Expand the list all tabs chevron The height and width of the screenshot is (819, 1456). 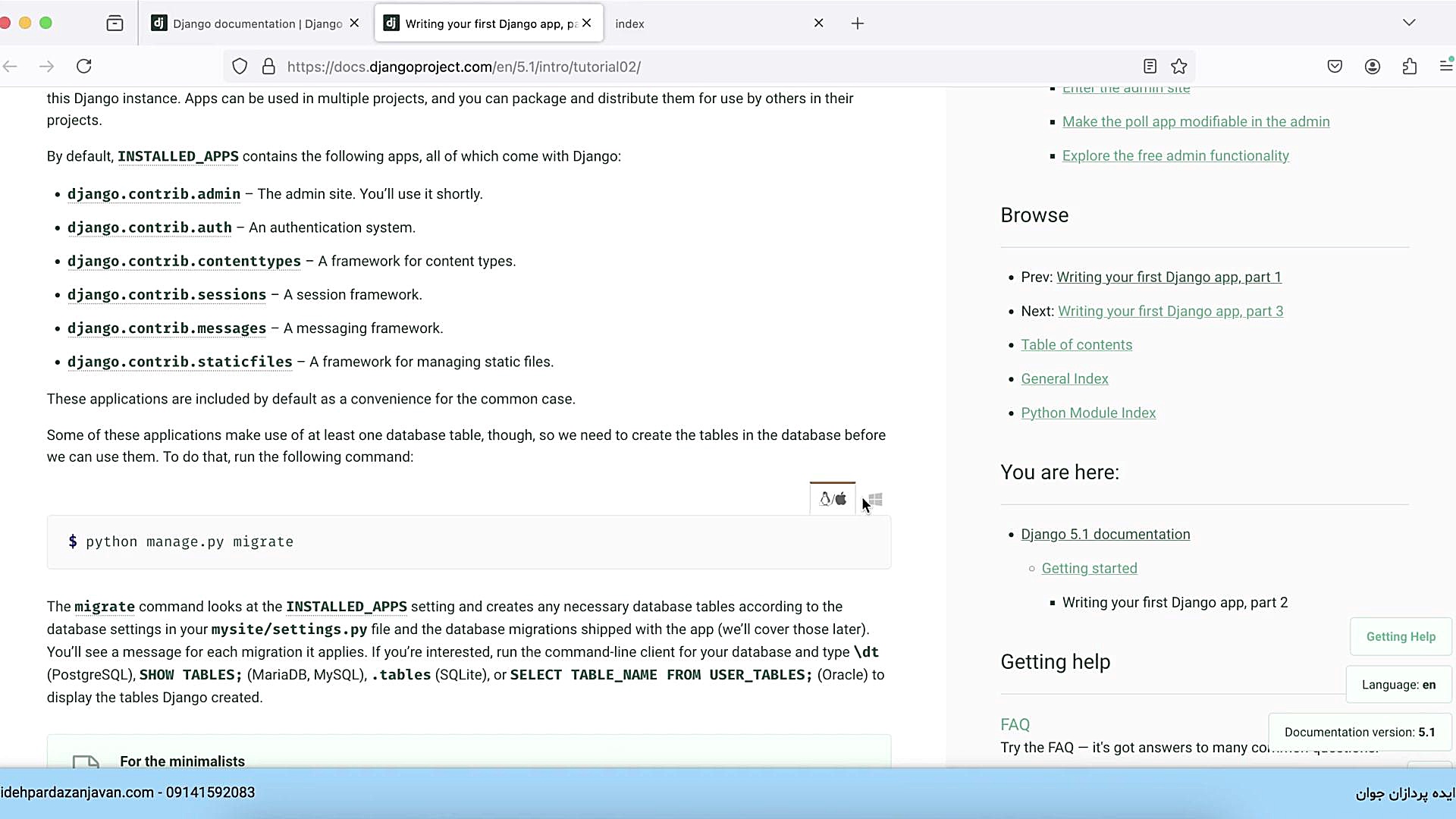pos(1409,23)
